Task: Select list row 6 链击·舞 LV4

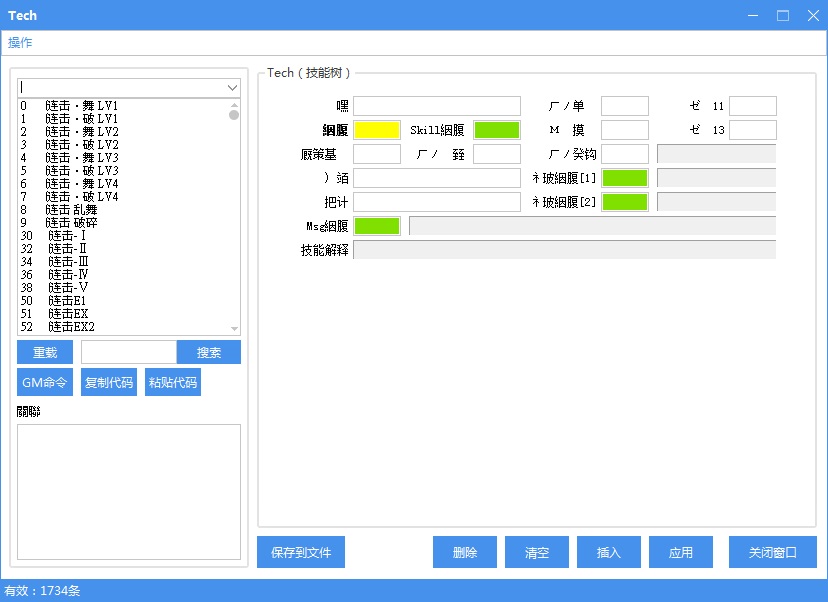Action: pos(124,184)
